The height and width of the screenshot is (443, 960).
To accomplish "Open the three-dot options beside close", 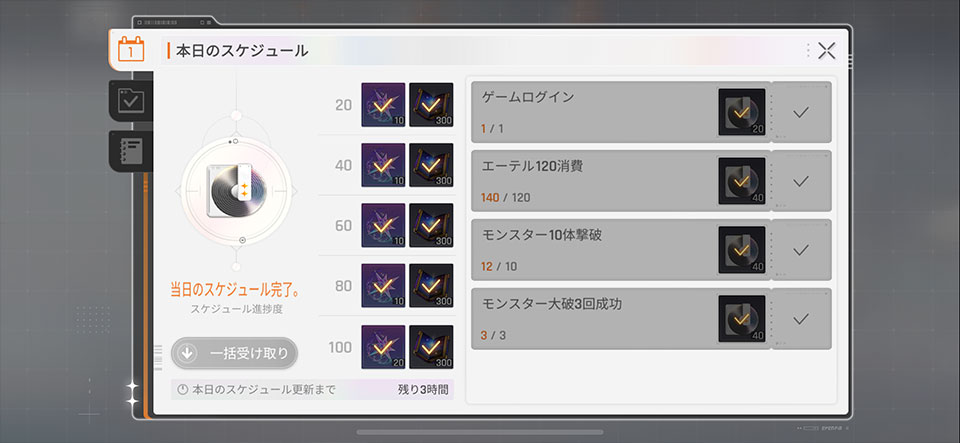I will (807, 51).
